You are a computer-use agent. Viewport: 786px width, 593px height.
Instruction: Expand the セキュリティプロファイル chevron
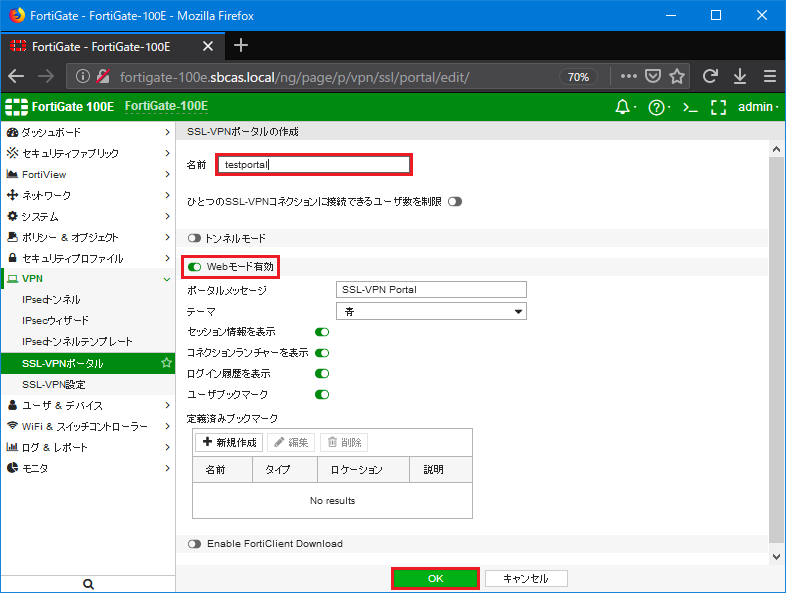[167, 258]
